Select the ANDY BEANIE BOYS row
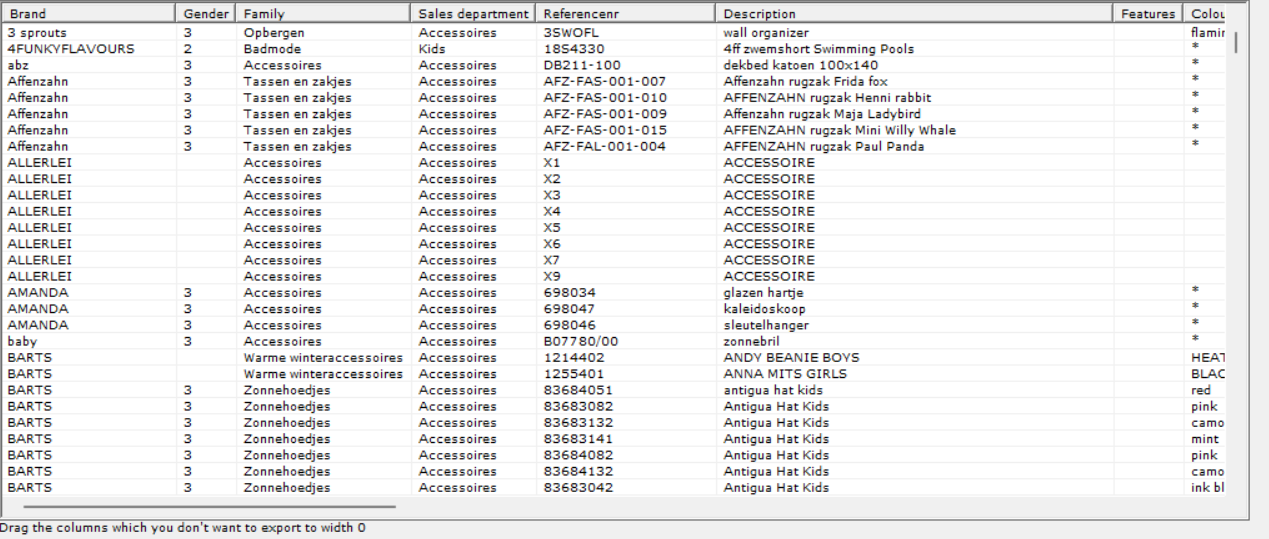 point(615,357)
